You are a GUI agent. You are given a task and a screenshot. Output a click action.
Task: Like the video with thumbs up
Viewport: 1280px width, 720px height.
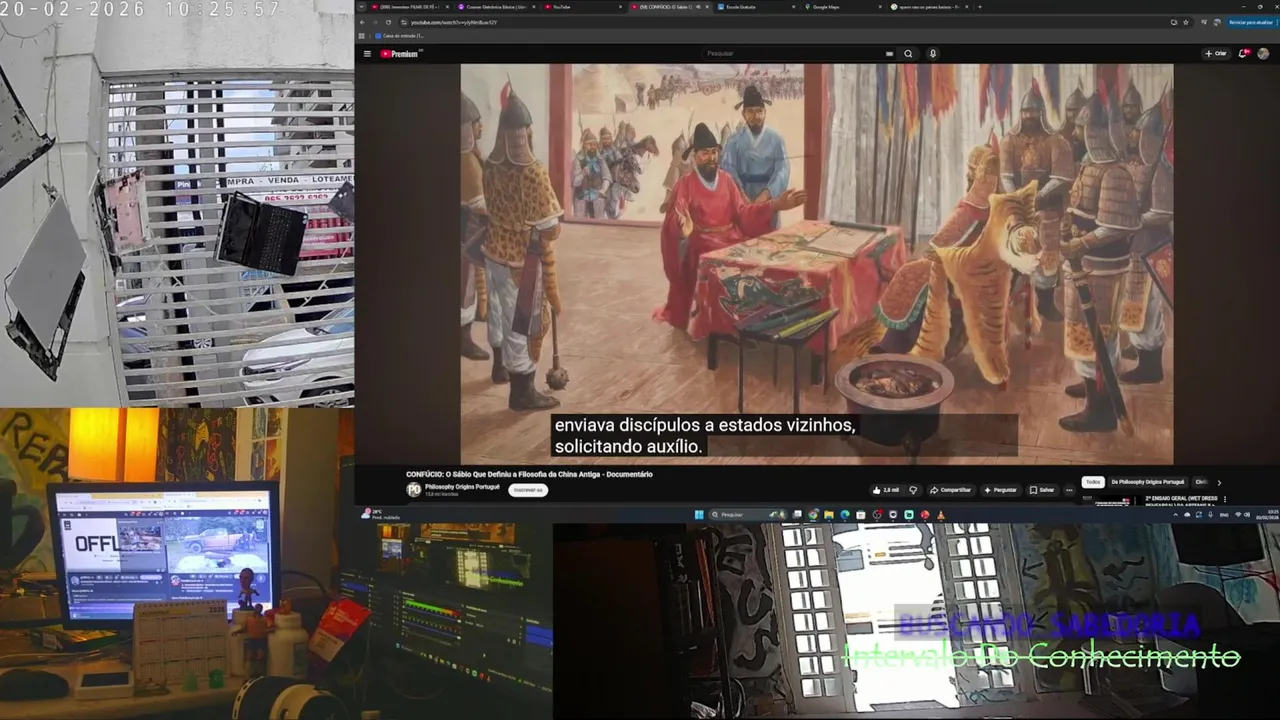coord(886,490)
